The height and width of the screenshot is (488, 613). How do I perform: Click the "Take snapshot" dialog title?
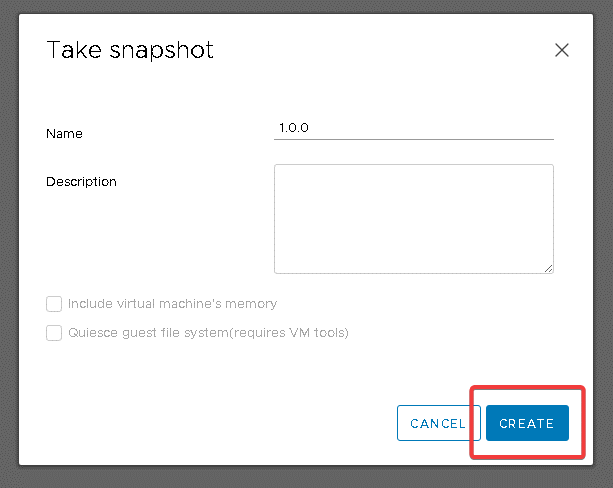tap(130, 50)
